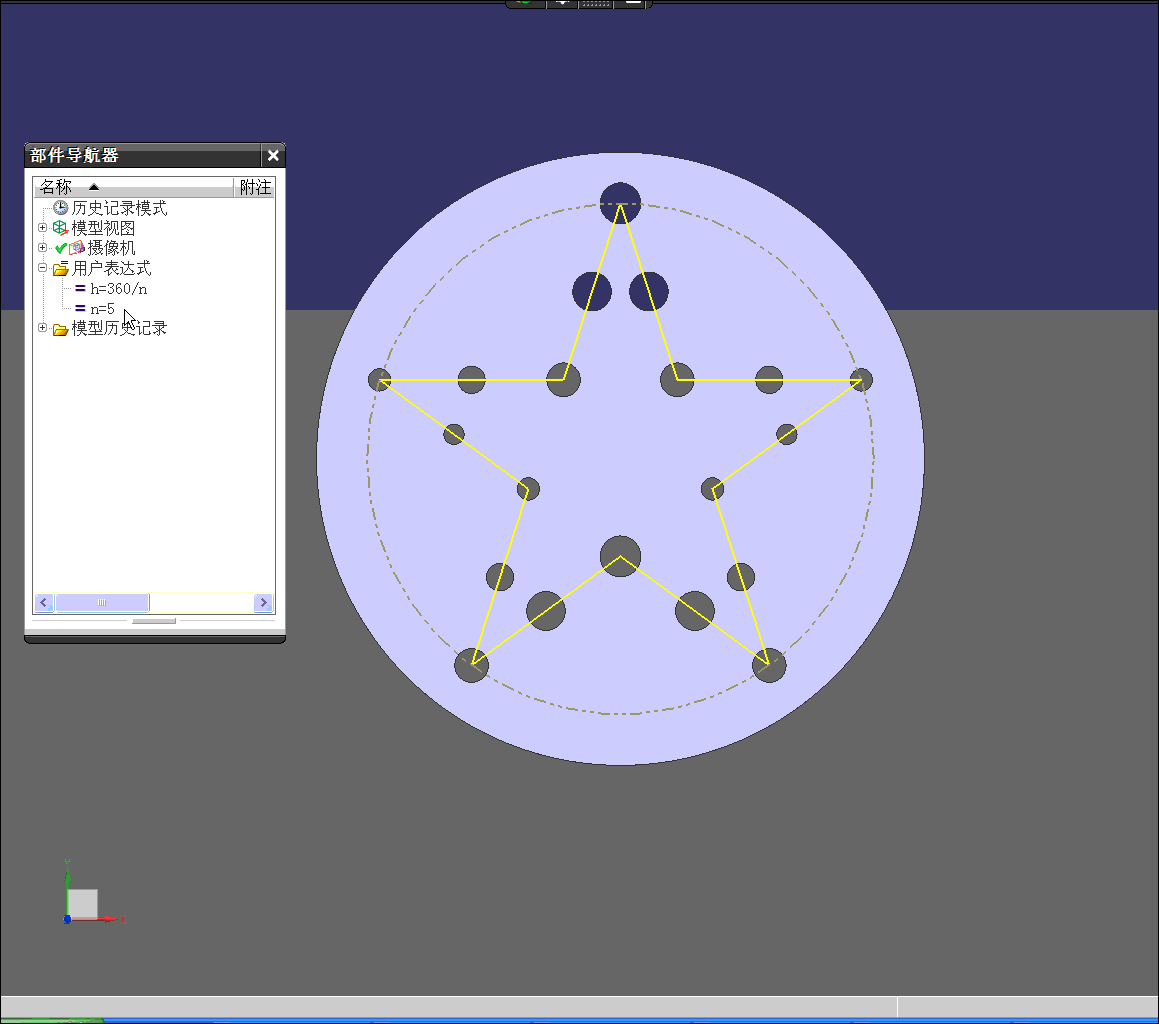
Task: Toggle the green checkmark beside 摄像机
Action: coord(61,248)
